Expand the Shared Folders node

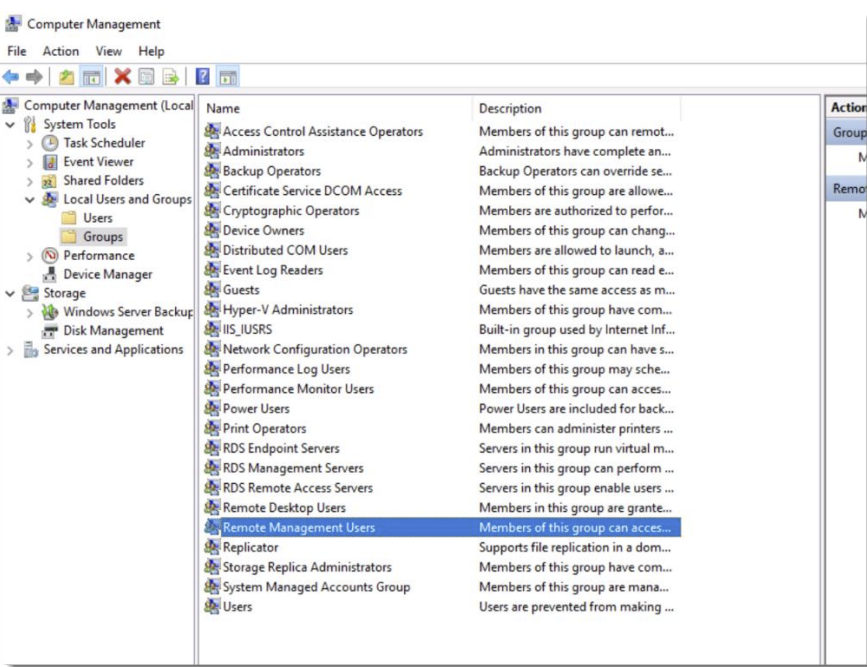tap(30, 181)
